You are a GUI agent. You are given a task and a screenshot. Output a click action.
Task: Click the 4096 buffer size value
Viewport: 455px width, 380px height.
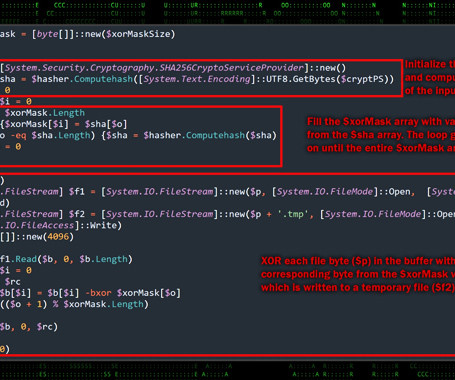pyautogui.click(x=58, y=237)
